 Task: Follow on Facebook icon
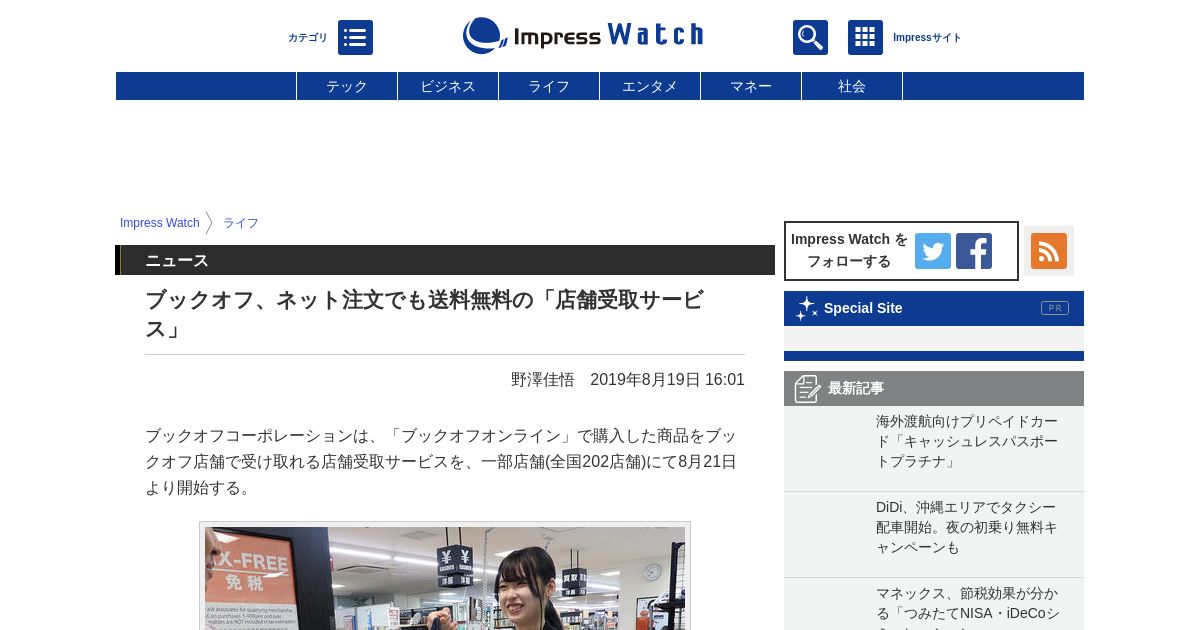coord(974,251)
